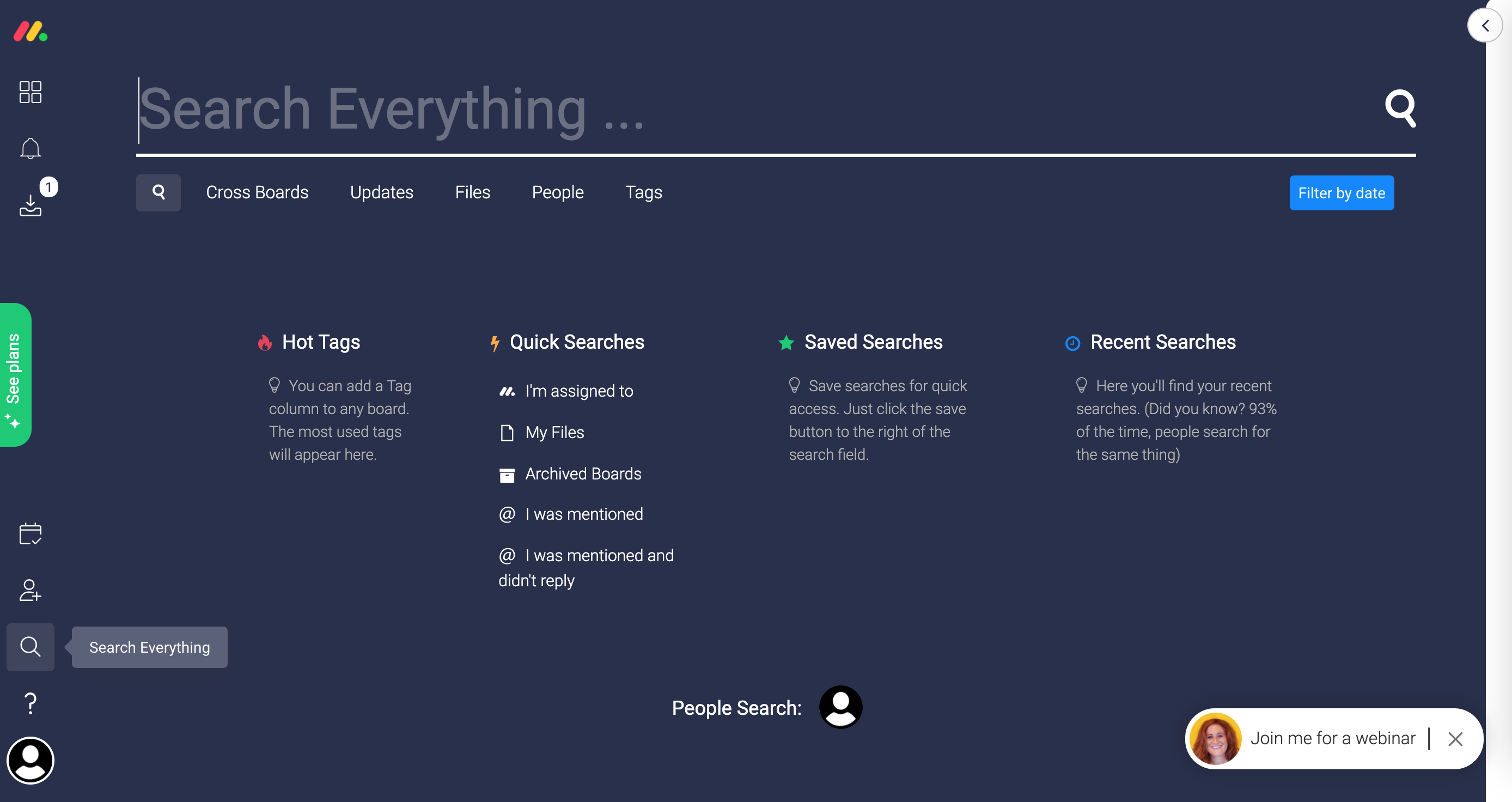
Task: Click the invite members icon
Action: tap(30, 590)
